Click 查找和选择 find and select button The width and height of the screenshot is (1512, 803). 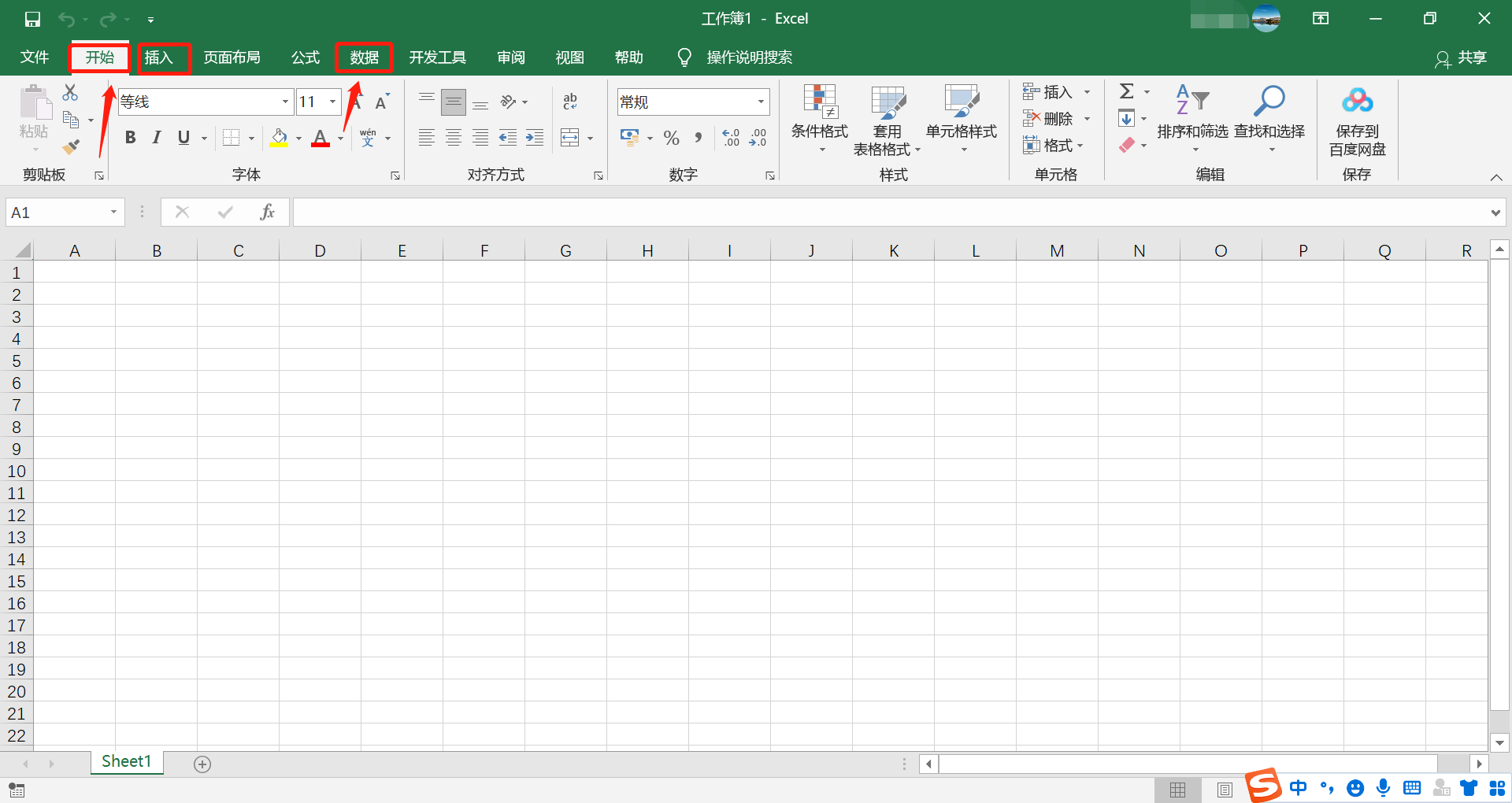click(1269, 119)
